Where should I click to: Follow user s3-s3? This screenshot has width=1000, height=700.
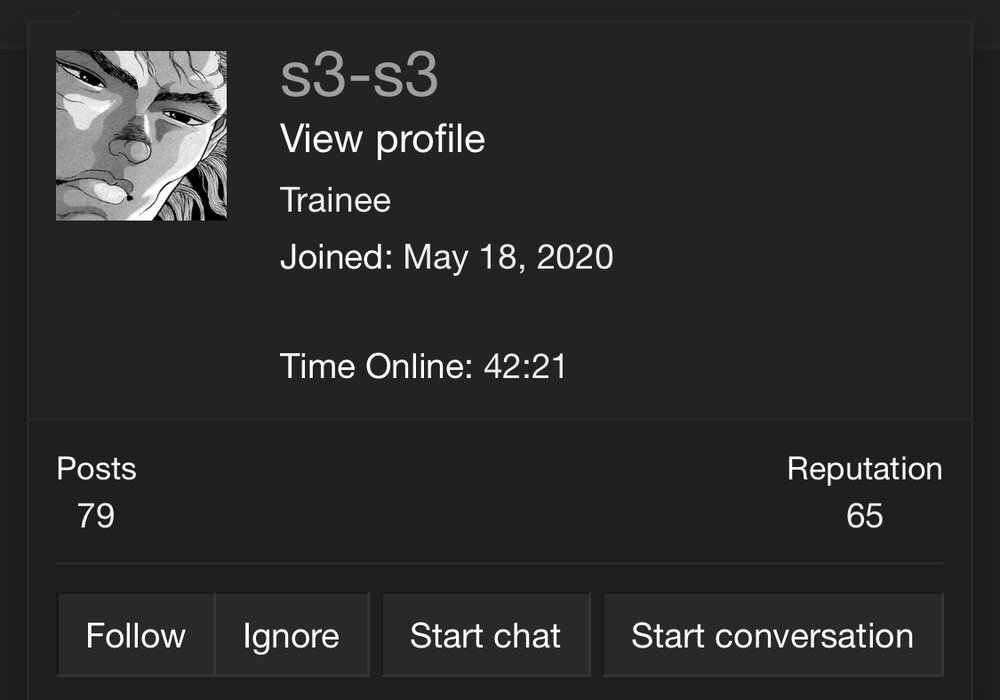point(136,635)
